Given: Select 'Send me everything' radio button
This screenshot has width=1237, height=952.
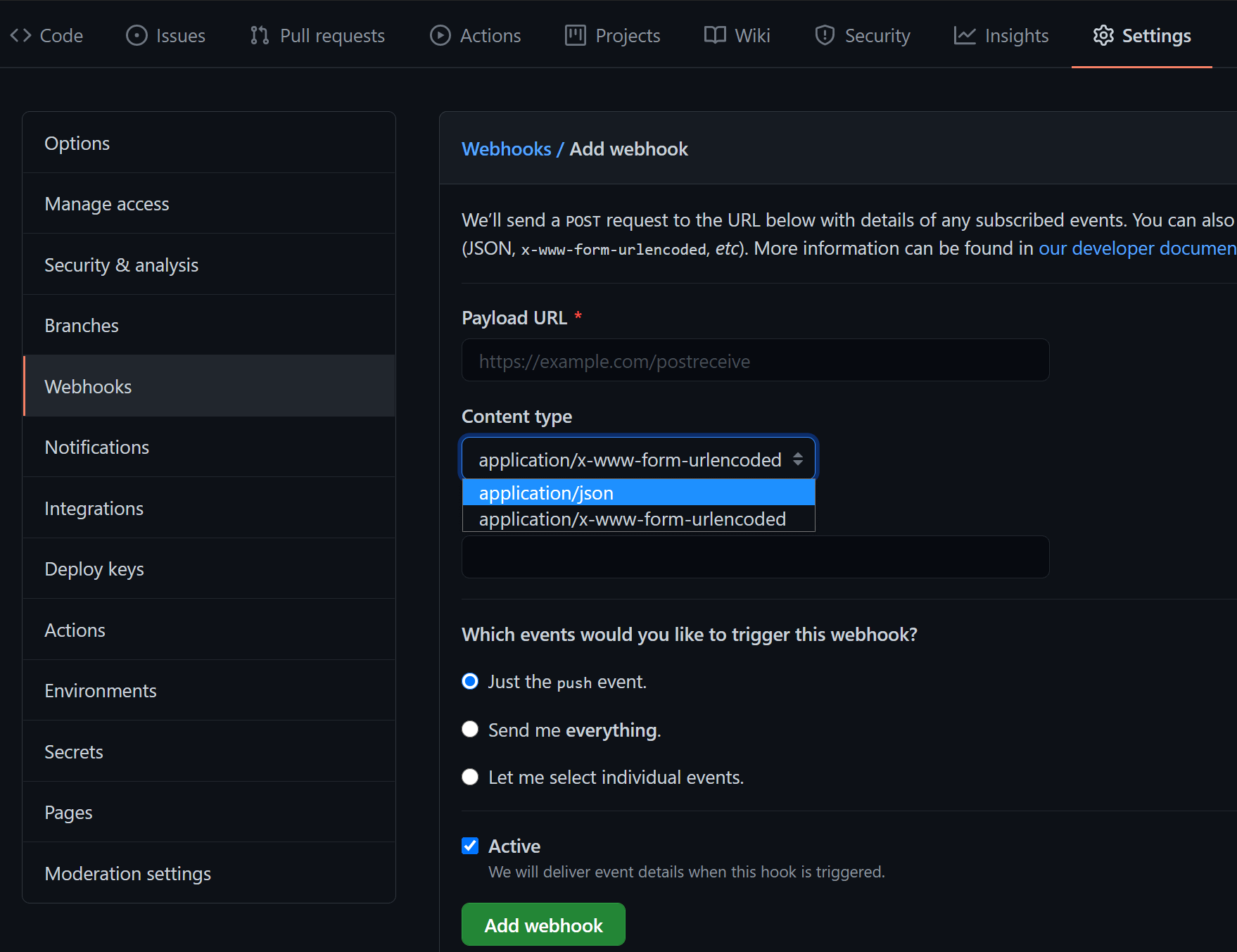Looking at the screenshot, I should tap(470, 729).
